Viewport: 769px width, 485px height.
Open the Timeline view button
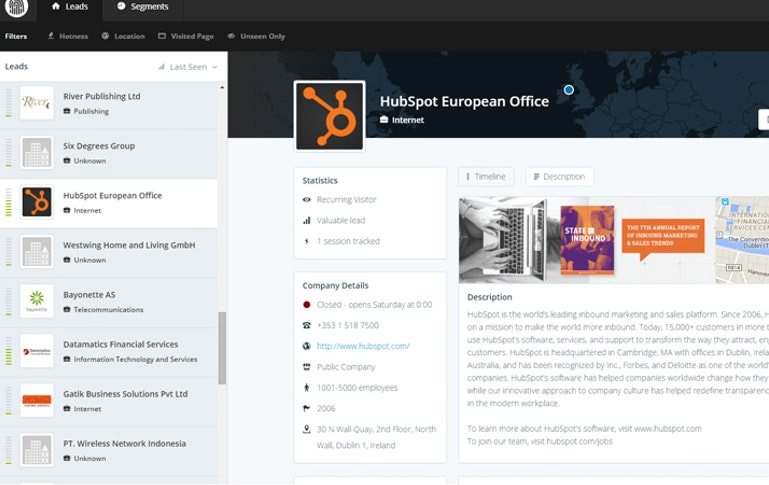click(486, 177)
